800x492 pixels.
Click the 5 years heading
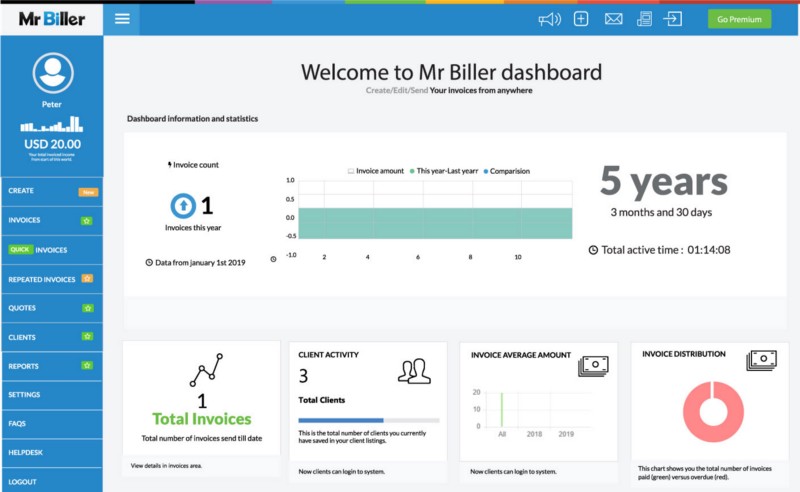click(663, 182)
